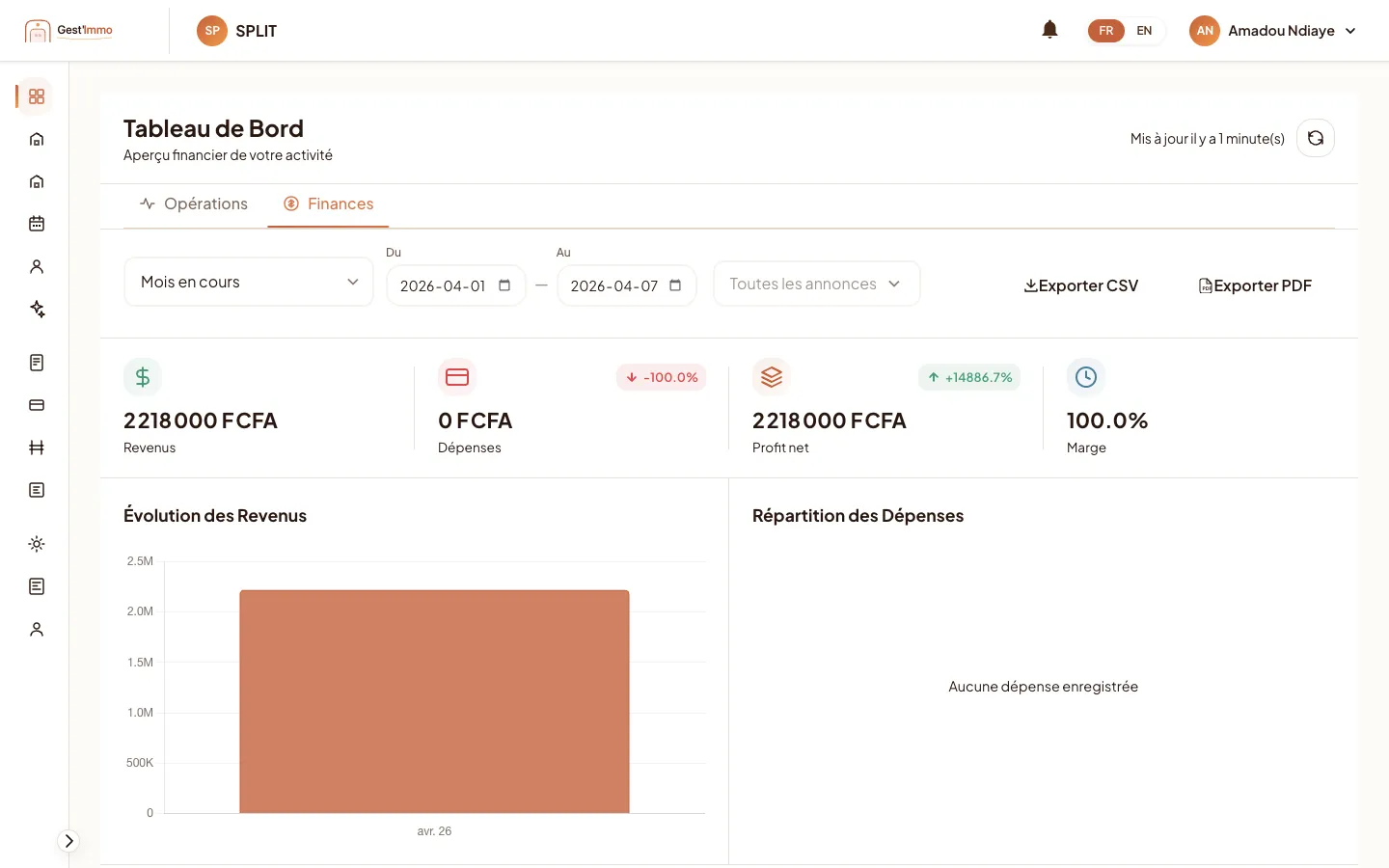
Task: Click the house icon directly below dashboard icon
Action: [37, 139]
